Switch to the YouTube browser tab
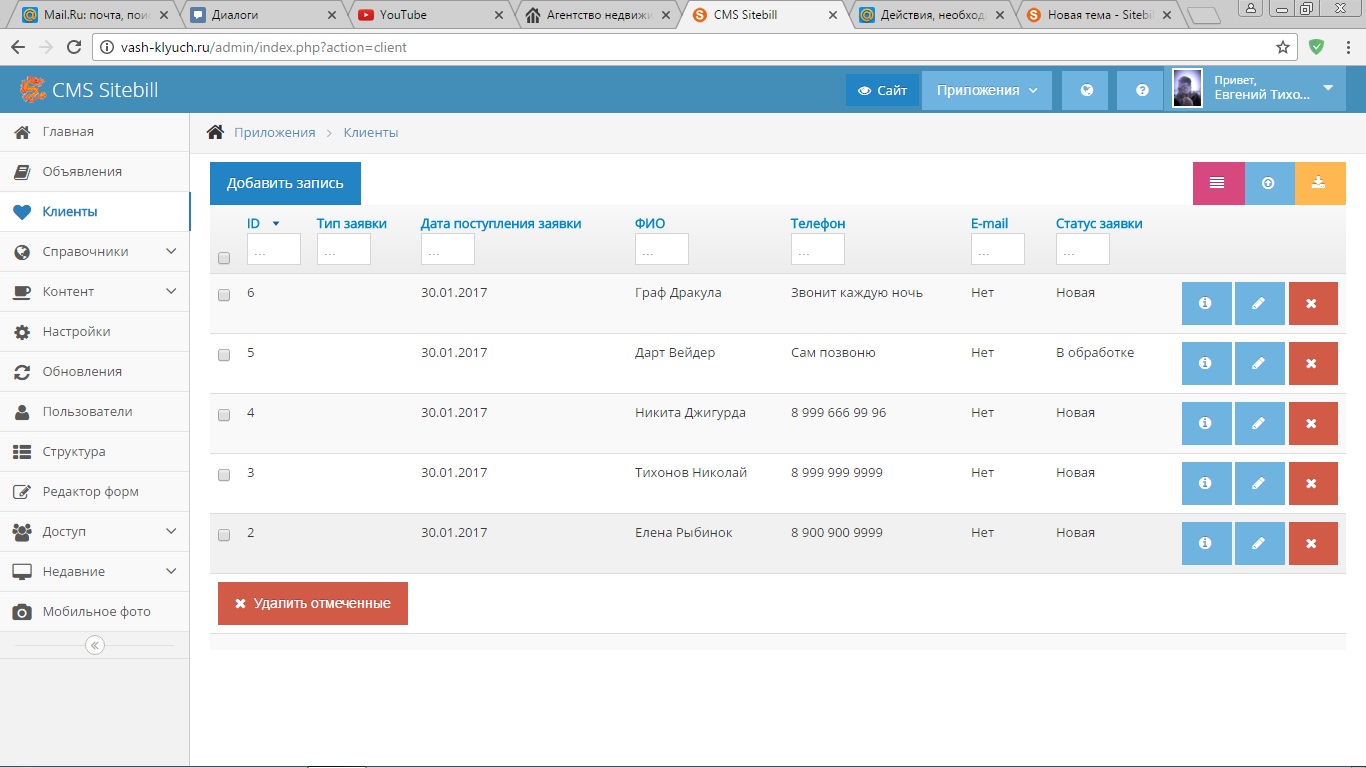The width and height of the screenshot is (1366, 768). click(430, 15)
